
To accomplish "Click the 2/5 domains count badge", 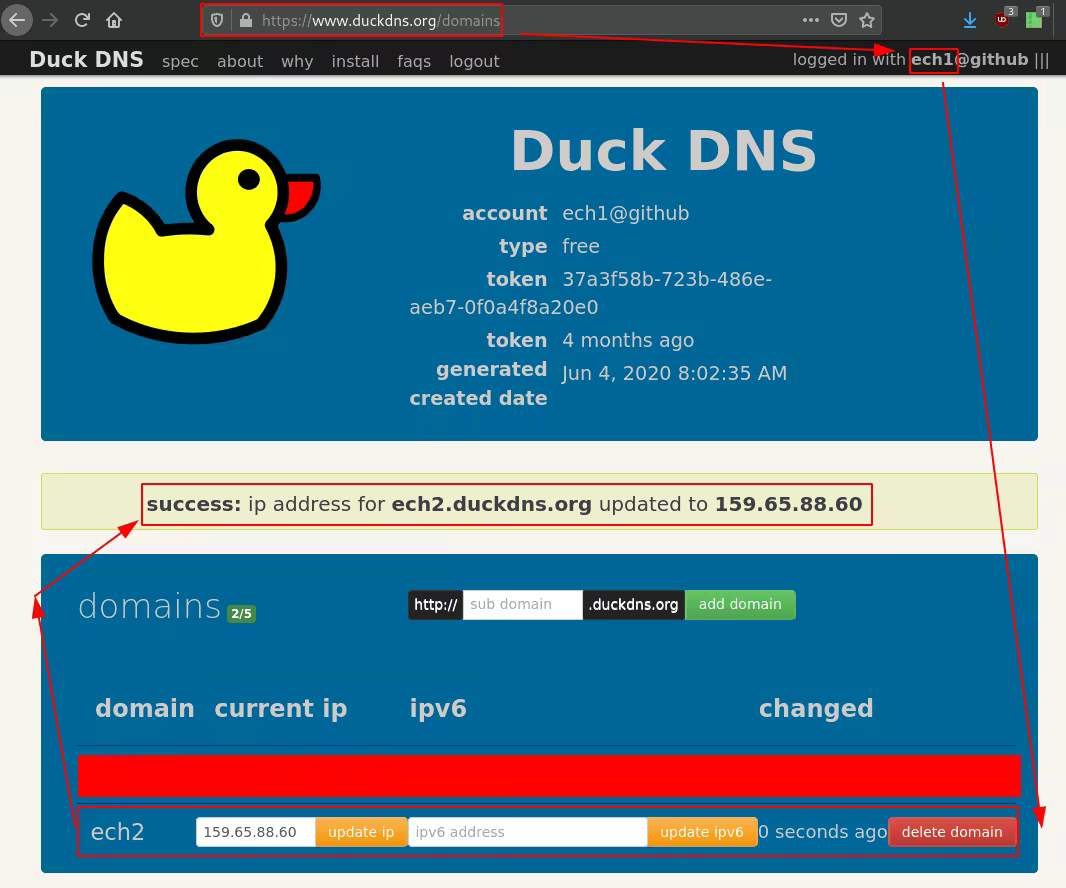I will [241, 613].
